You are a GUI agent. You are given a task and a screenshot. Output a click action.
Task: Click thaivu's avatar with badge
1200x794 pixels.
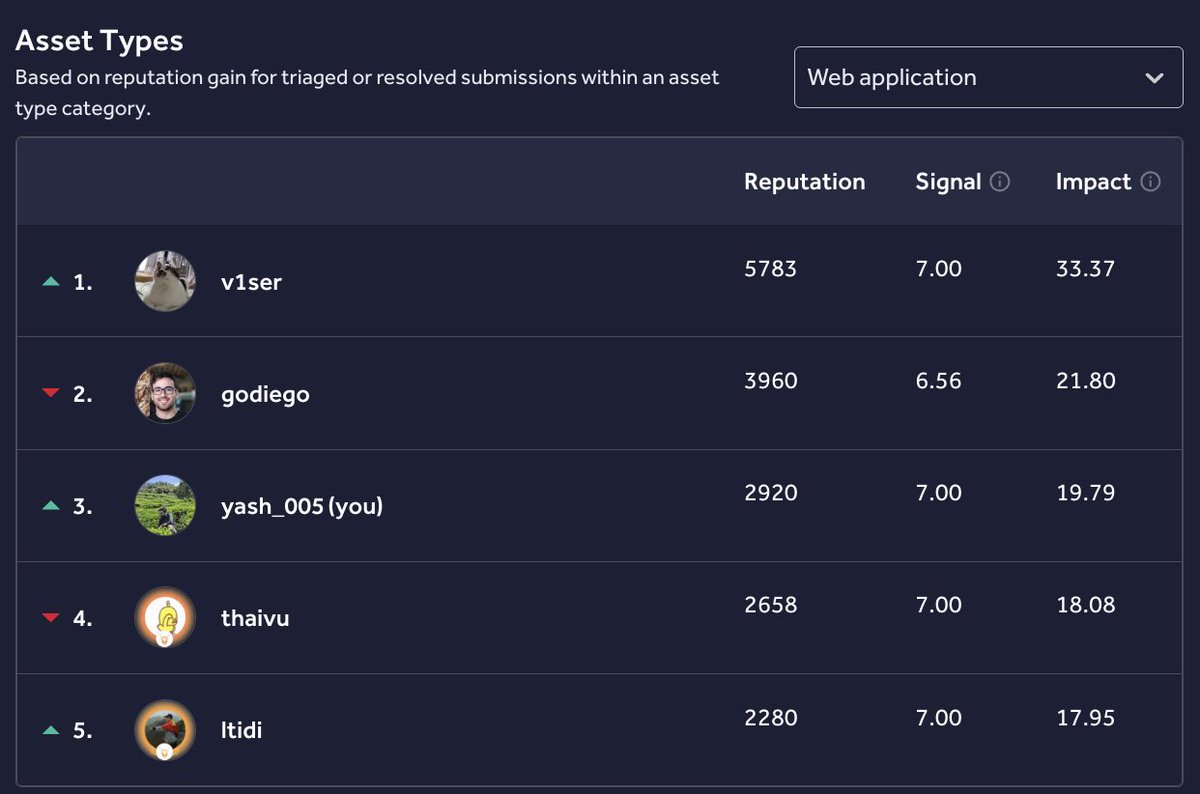tap(165, 617)
